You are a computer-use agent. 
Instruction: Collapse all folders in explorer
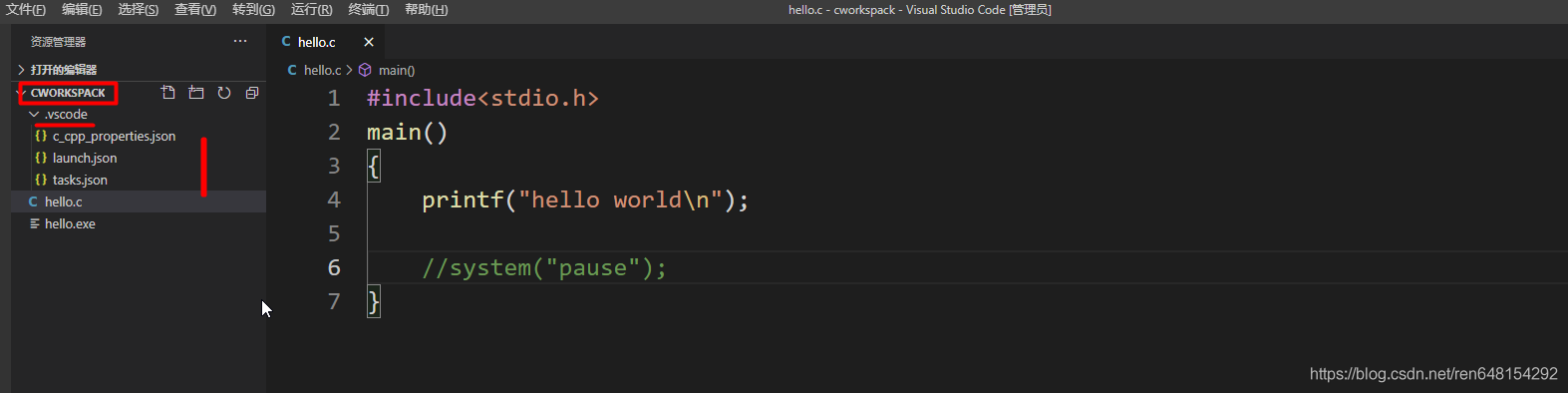click(252, 93)
